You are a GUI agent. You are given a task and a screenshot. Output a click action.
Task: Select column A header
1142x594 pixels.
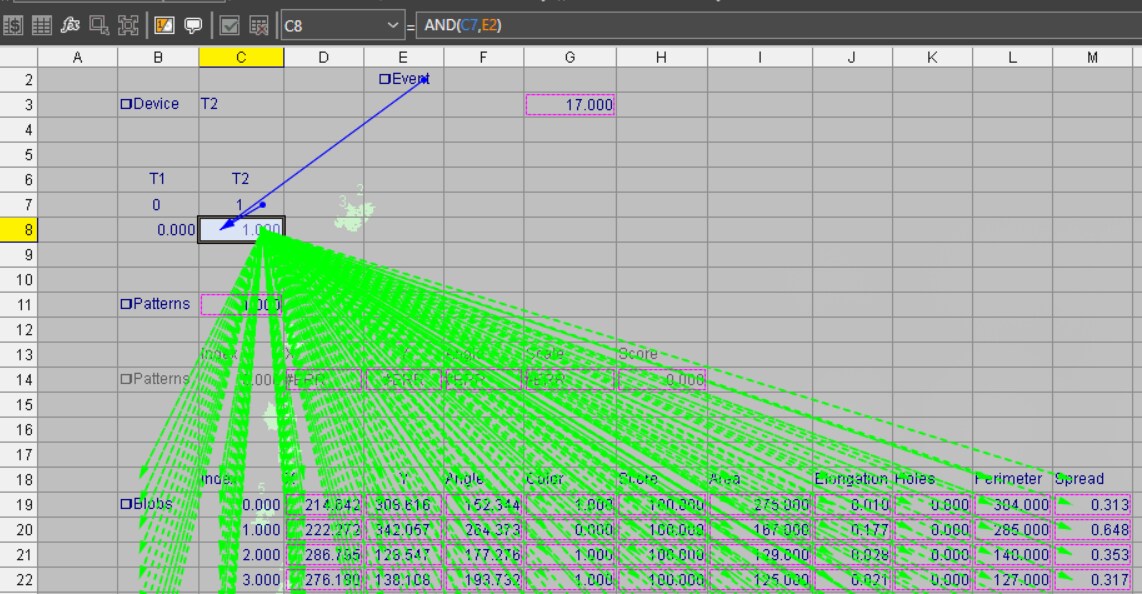(77, 58)
